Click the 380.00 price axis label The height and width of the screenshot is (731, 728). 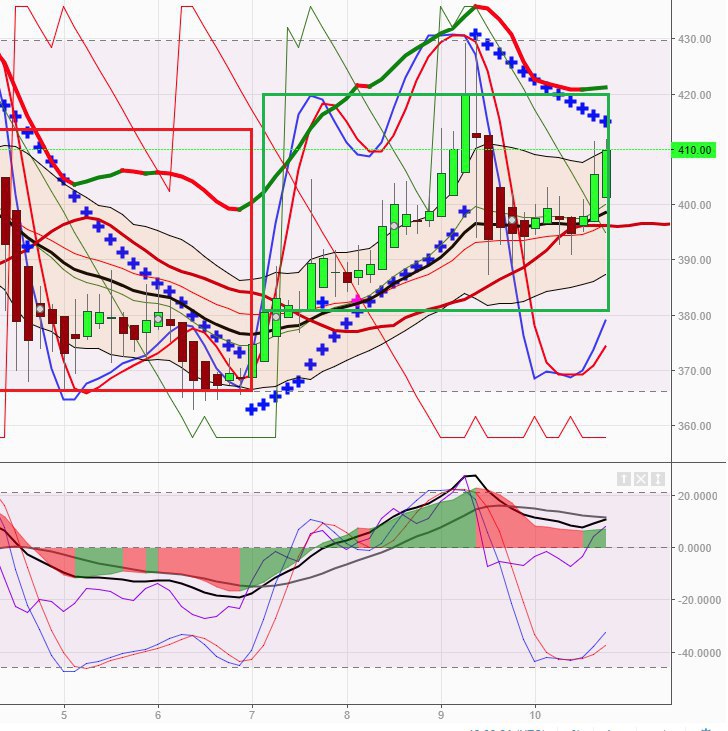[694, 316]
